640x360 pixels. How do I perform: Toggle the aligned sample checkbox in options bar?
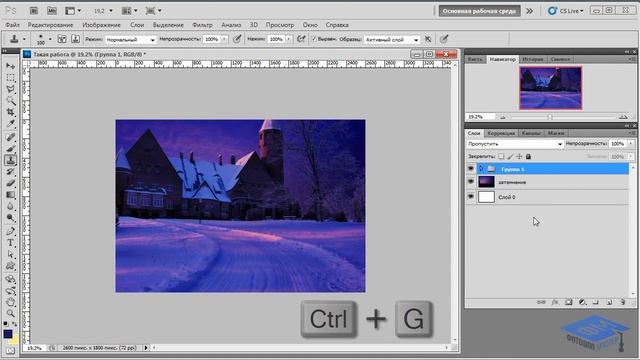click(x=314, y=39)
